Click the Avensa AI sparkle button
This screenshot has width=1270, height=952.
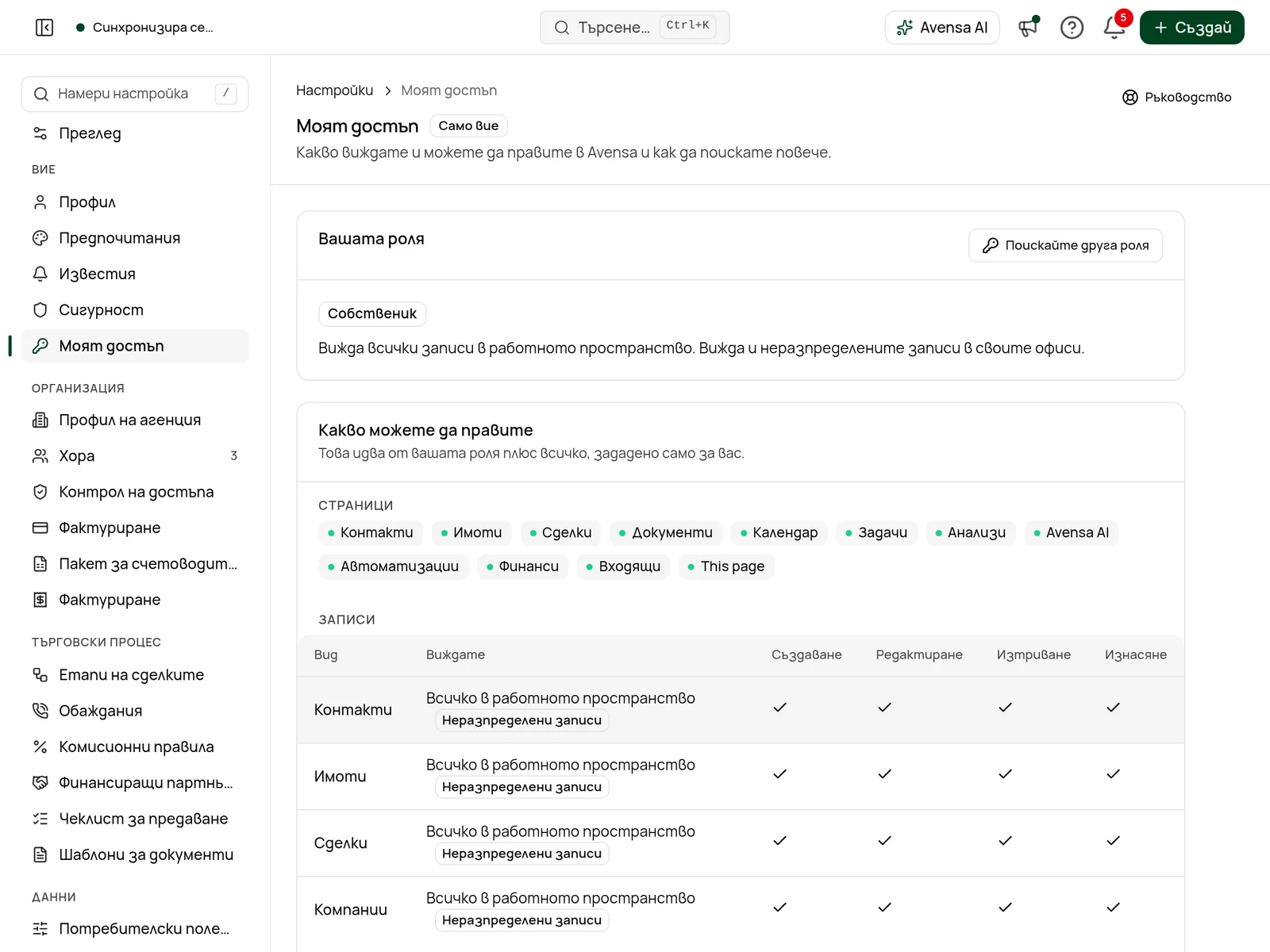pos(942,28)
